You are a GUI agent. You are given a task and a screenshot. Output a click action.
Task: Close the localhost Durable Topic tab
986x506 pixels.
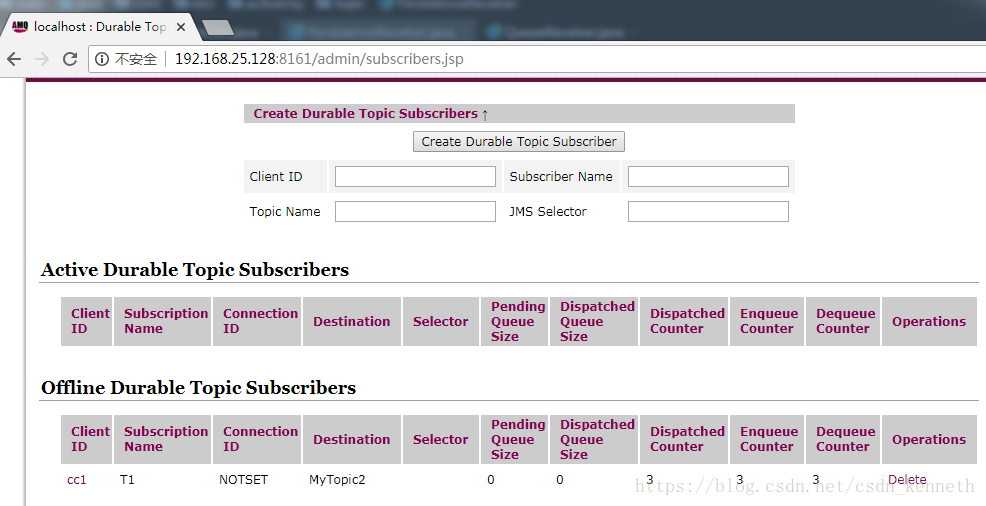click(181, 27)
